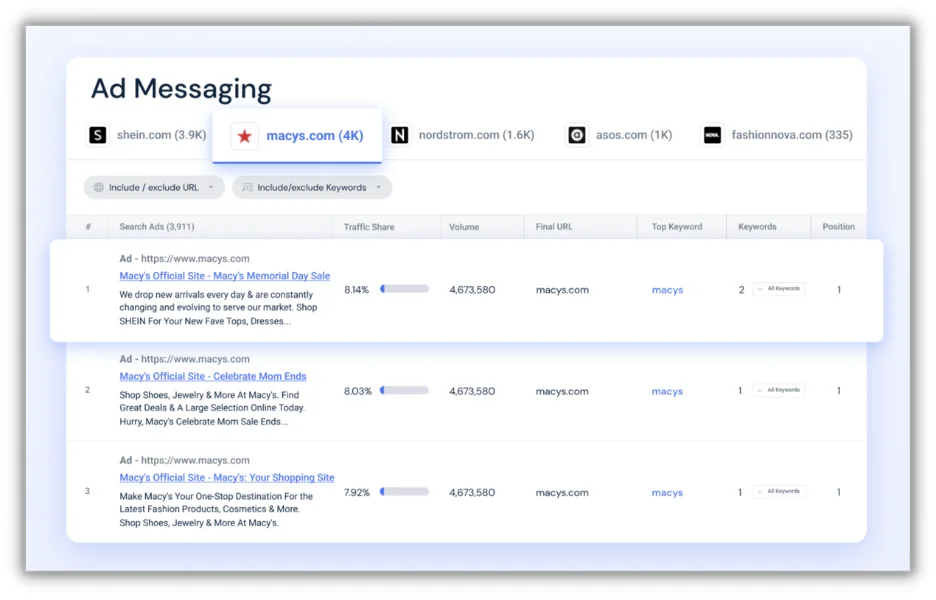Click the 8.03% traffic share bar

[405, 390]
